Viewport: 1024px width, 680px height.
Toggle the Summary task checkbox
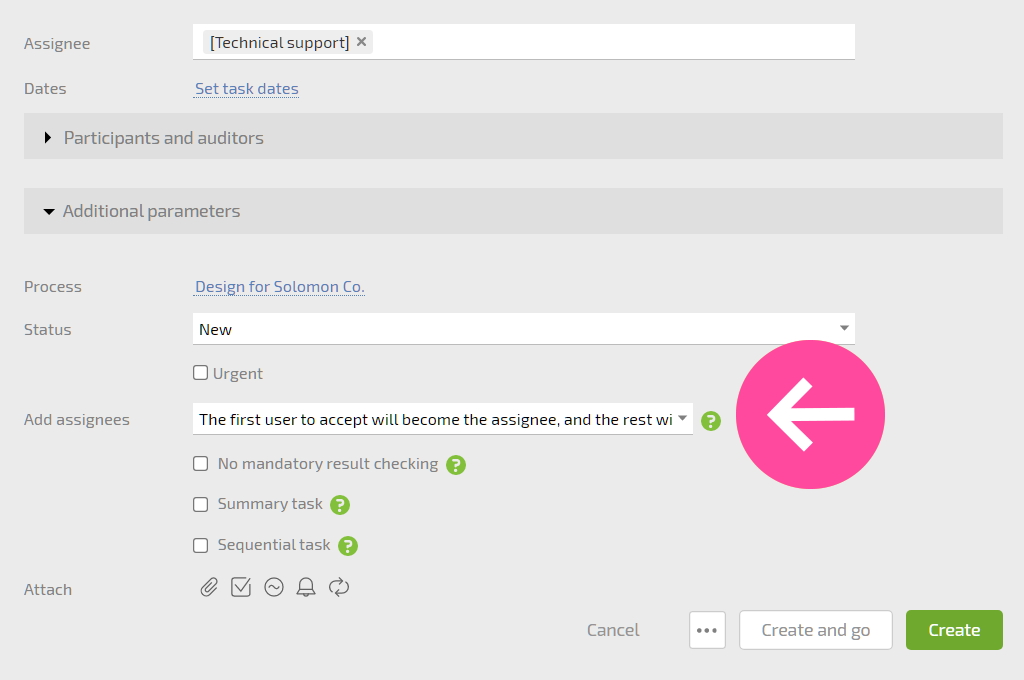pyautogui.click(x=200, y=504)
